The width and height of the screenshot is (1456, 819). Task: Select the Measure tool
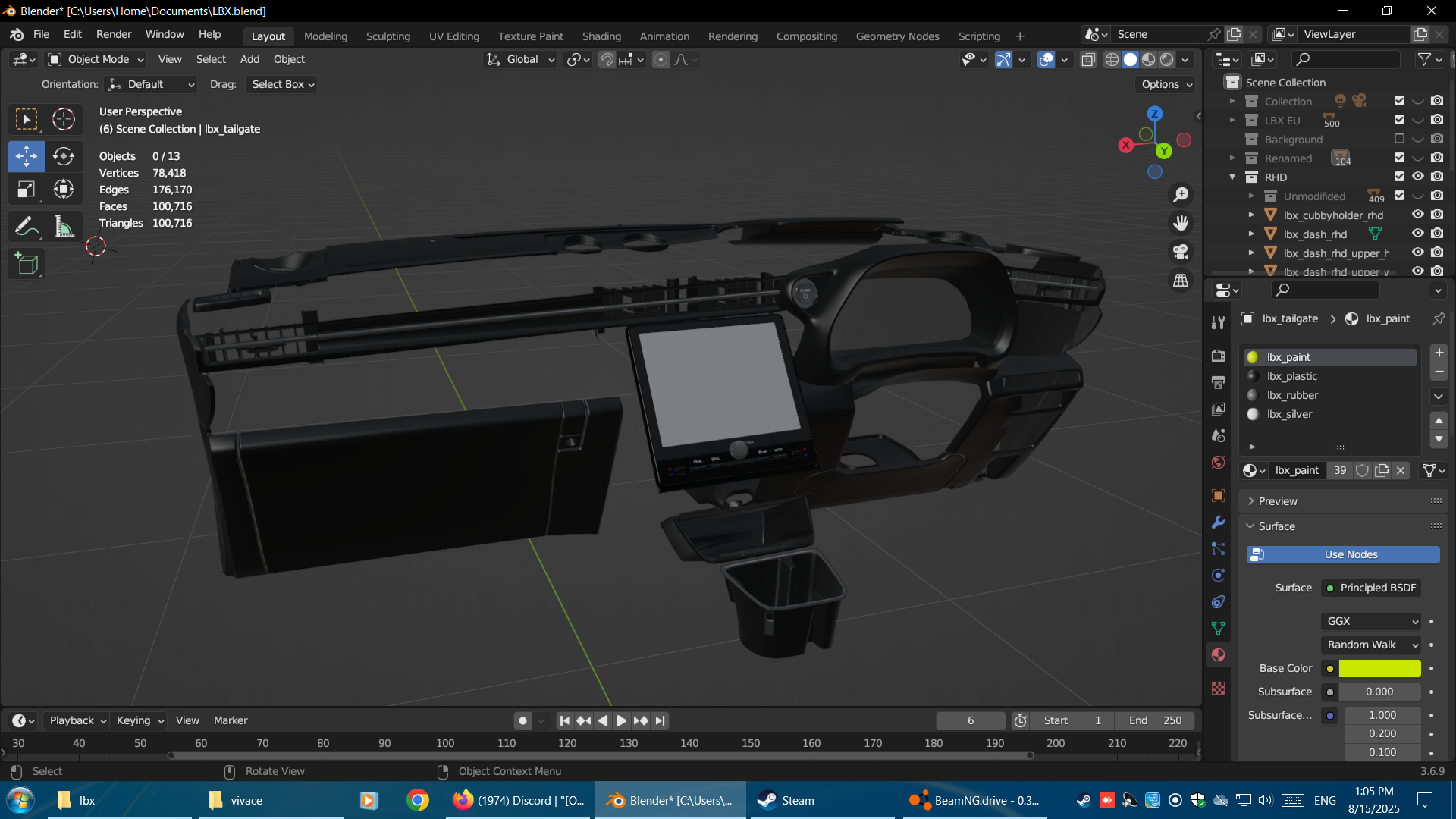64,227
